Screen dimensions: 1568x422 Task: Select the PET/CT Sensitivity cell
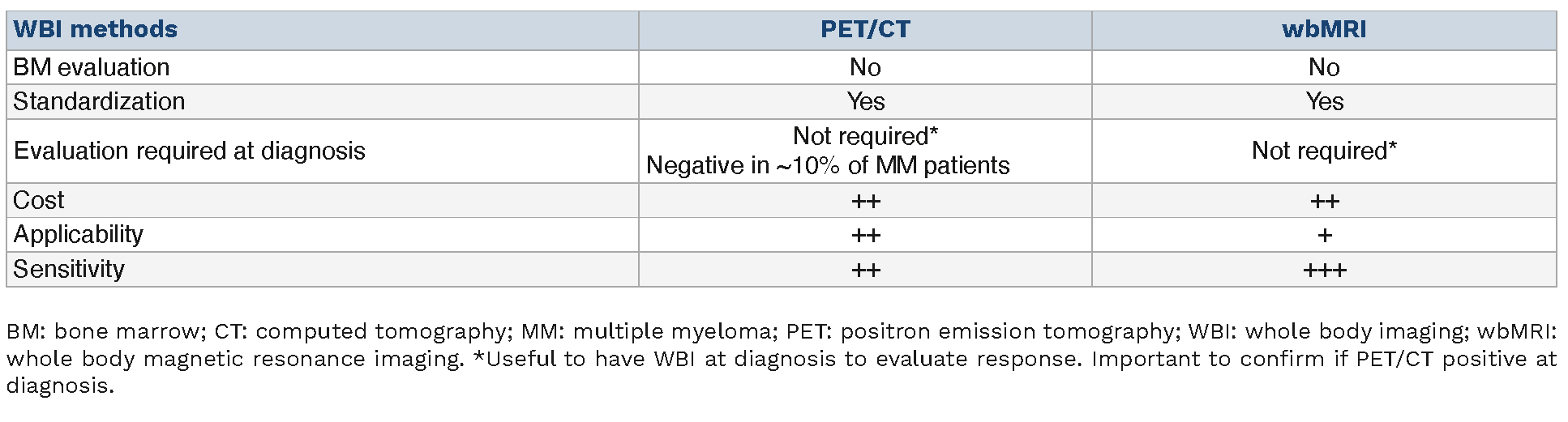point(865,270)
